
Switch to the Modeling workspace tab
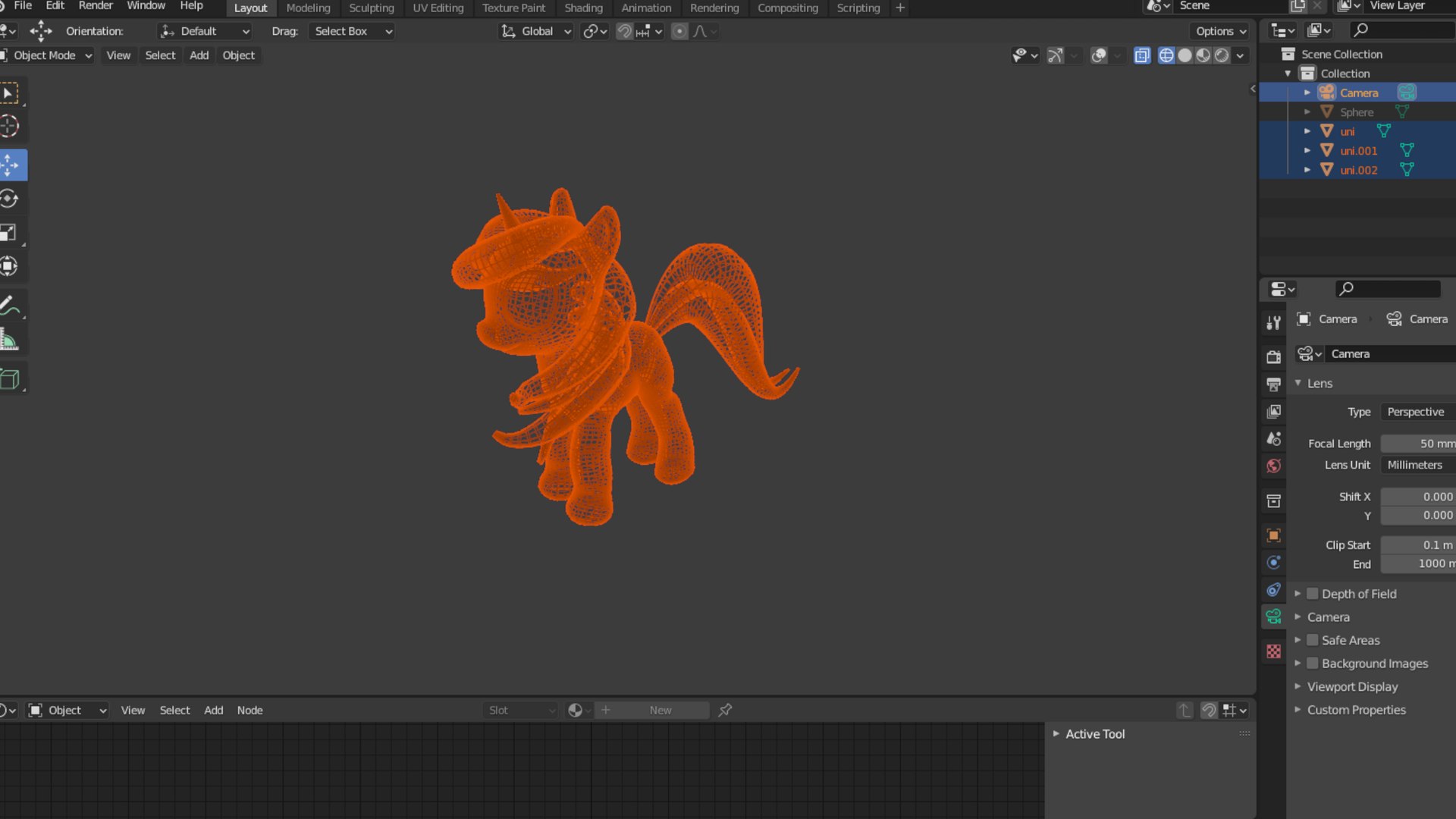(x=308, y=8)
